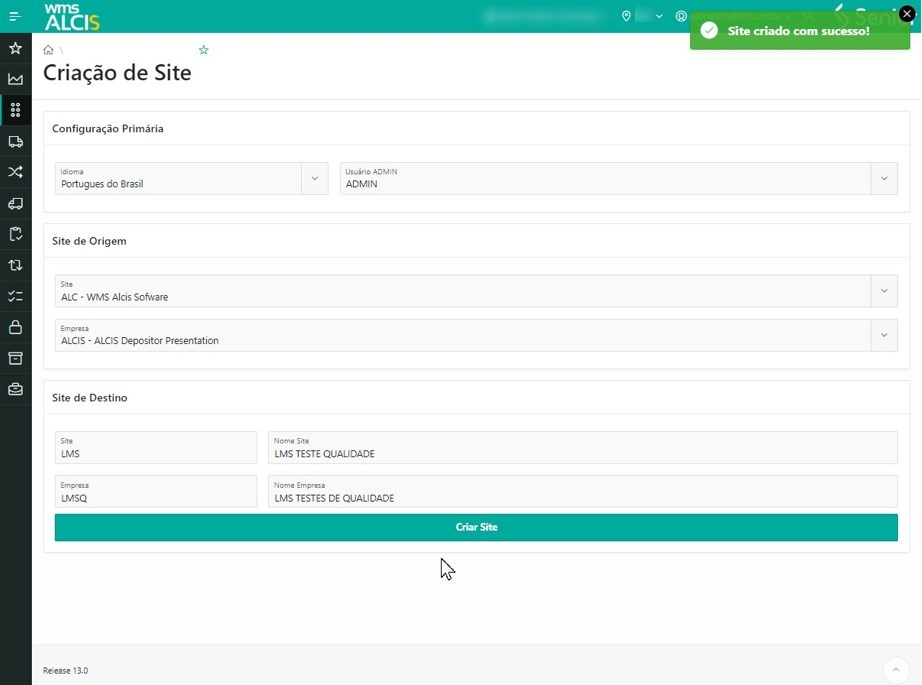Mark page as favorite with star

pyautogui.click(x=203, y=50)
